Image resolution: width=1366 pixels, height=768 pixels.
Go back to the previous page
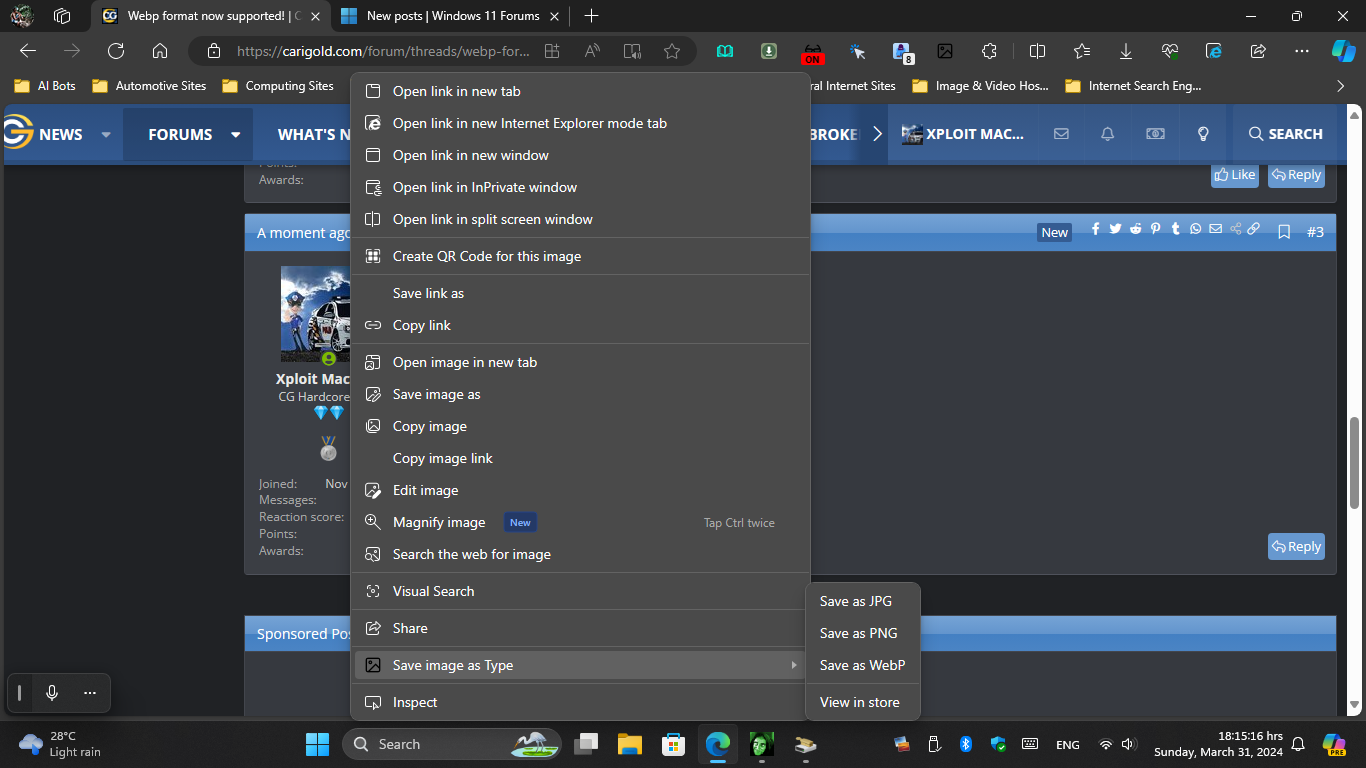(28, 51)
